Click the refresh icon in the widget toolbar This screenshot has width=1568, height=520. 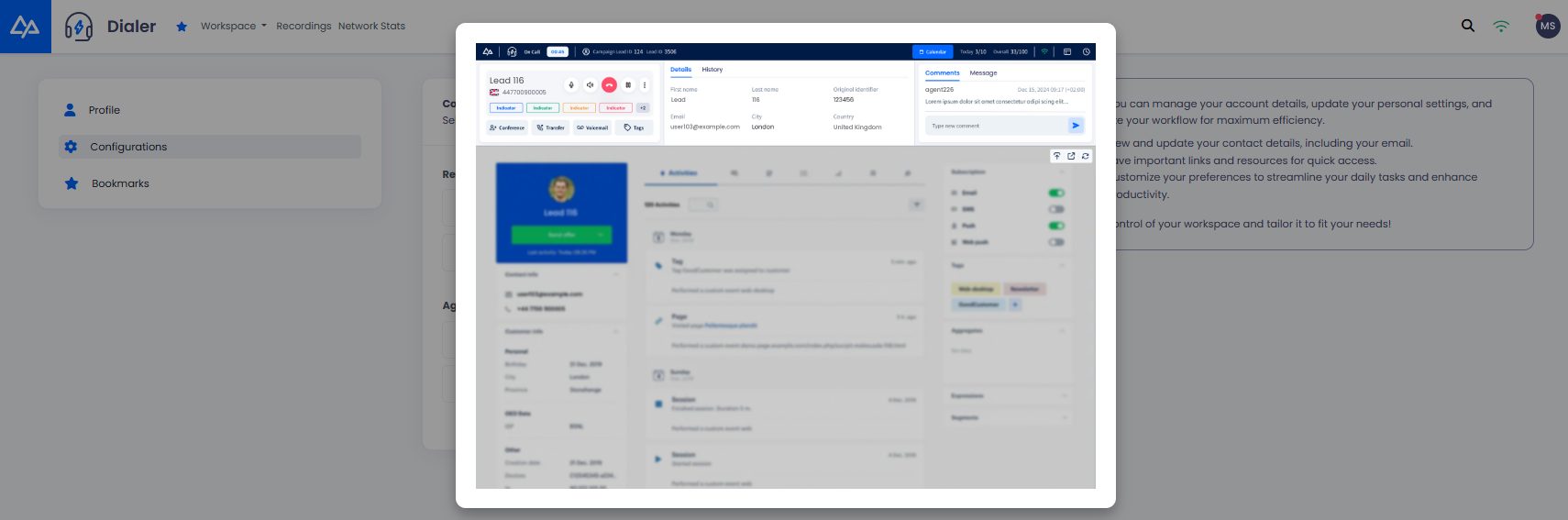1086,156
